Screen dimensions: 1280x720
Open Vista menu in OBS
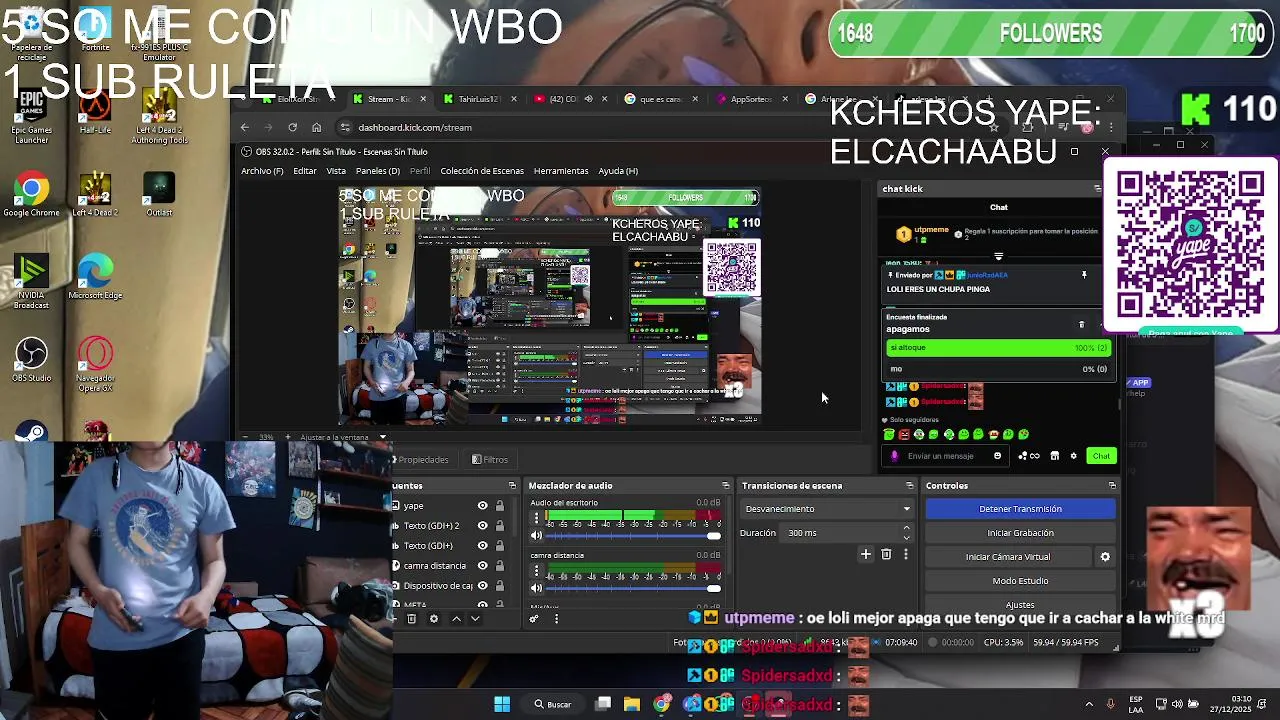pos(336,171)
